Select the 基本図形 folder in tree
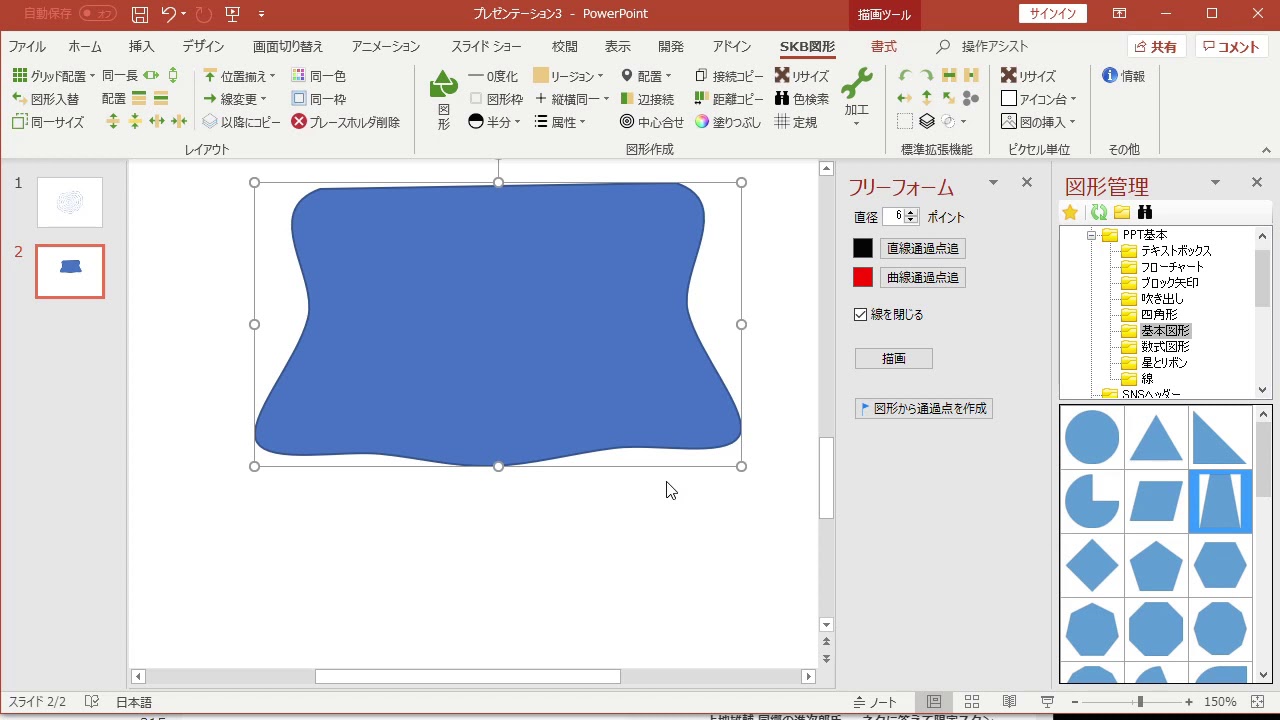This screenshot has width=1280, height=720. pos(1166,331)
